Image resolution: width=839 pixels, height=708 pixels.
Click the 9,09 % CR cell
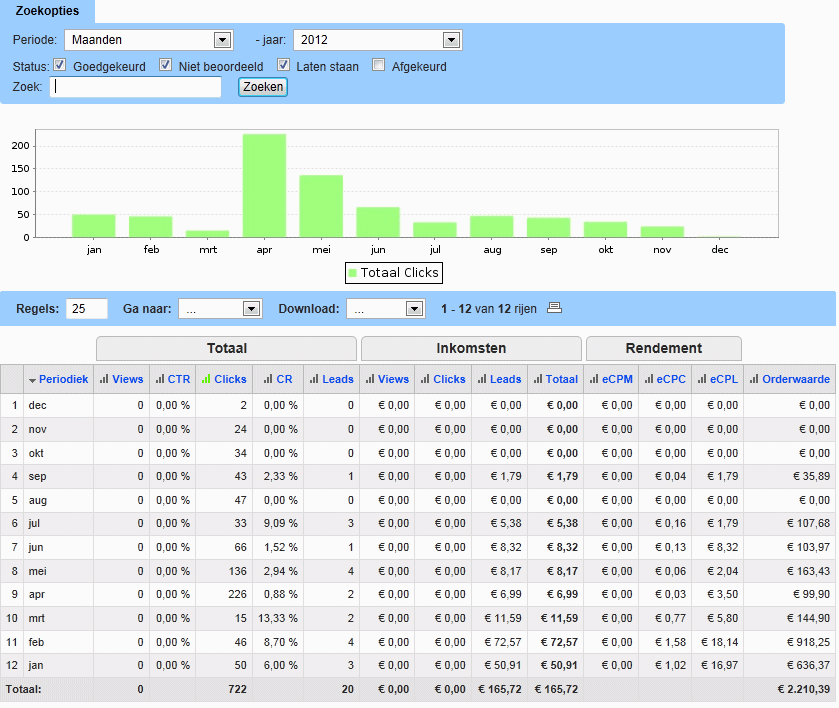click(280, 523)
